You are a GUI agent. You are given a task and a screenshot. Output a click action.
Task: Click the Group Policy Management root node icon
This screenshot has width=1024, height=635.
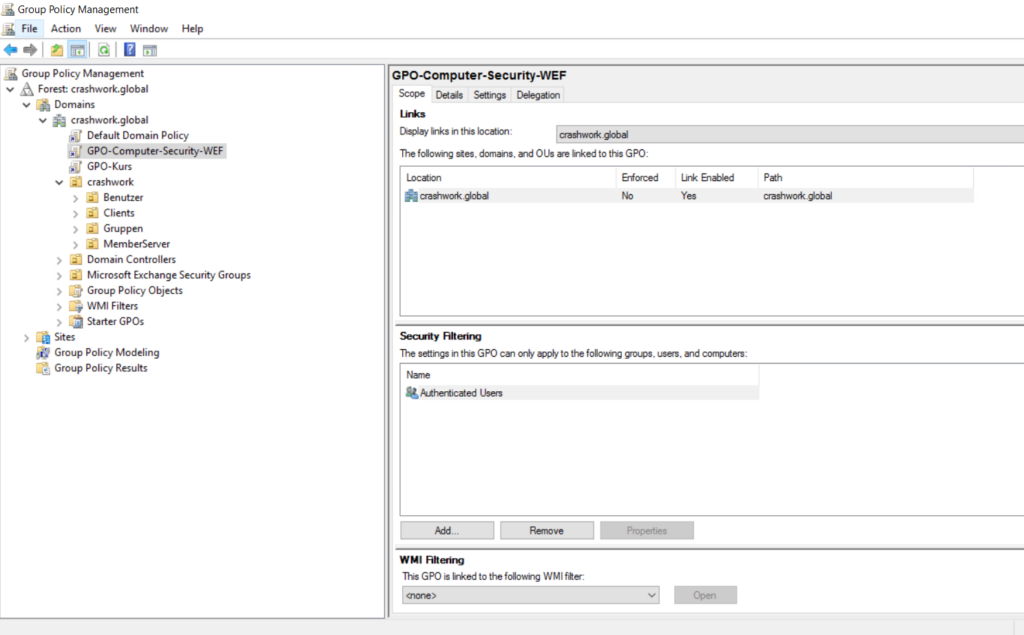tap(11, 73)
